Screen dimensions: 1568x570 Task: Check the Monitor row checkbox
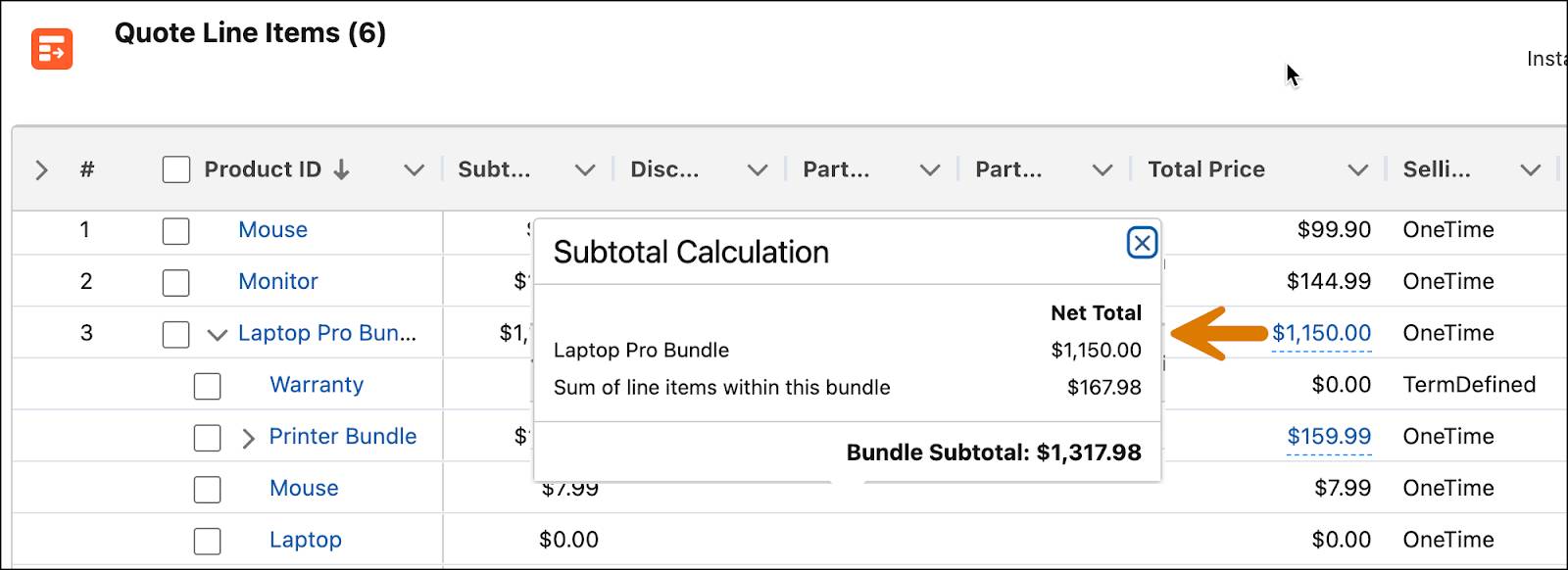point(176,282)
